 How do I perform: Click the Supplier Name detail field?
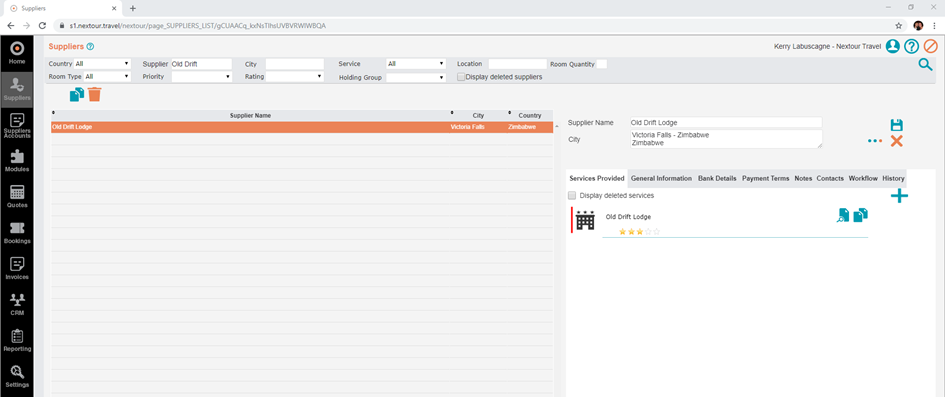point(726,122)
